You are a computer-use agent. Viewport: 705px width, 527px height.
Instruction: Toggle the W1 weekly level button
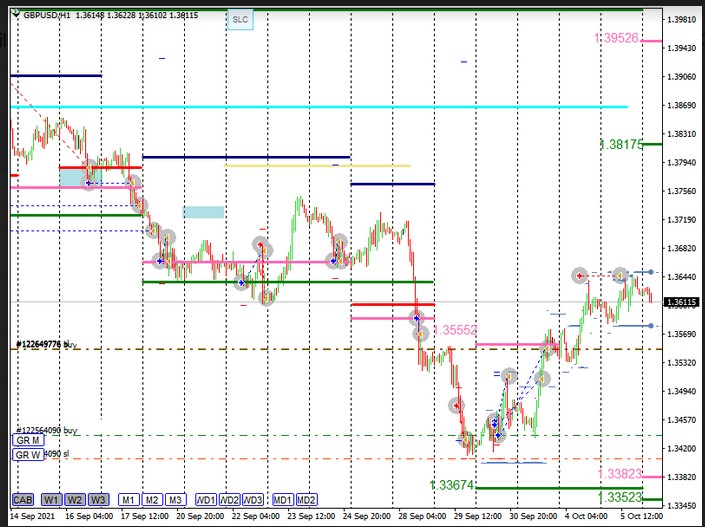coord(52,499)
